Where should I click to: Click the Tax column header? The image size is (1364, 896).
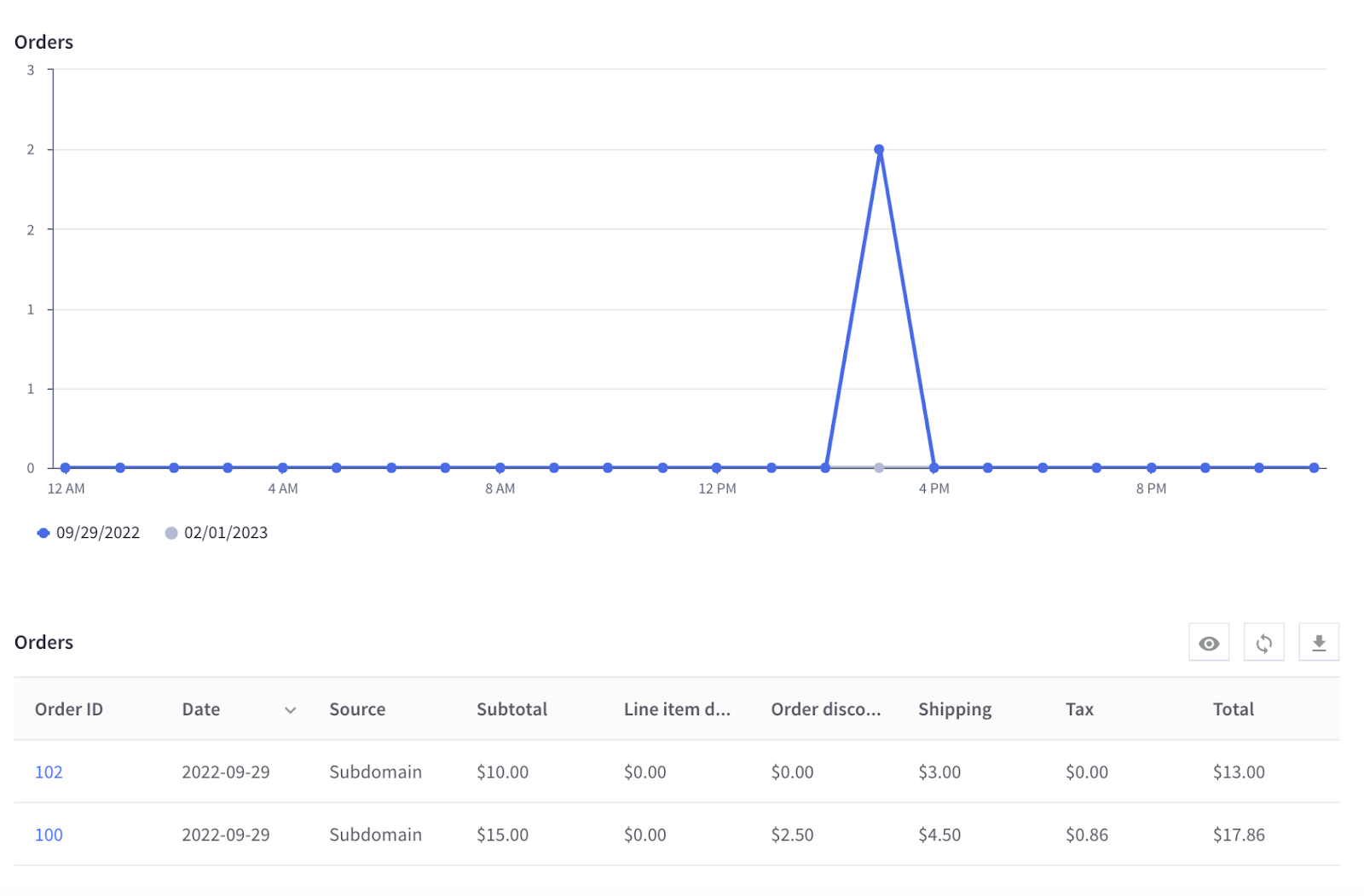pyautogui.click(x=1079, y=709)
